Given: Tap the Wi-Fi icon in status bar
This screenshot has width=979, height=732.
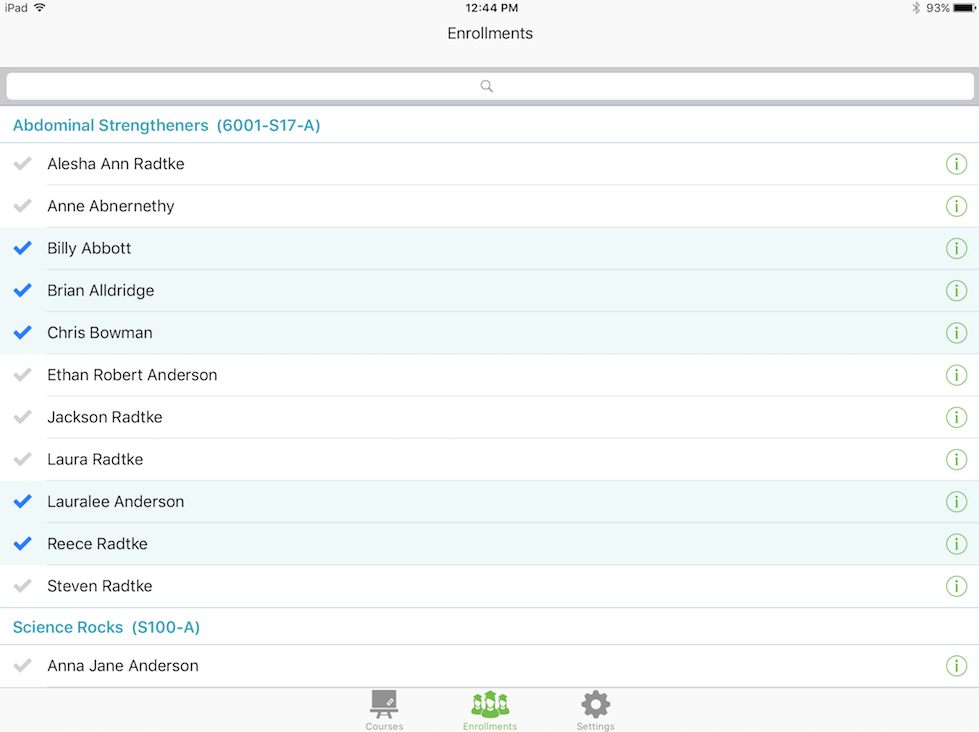Looking at the screenshot, I should (40, 7).
